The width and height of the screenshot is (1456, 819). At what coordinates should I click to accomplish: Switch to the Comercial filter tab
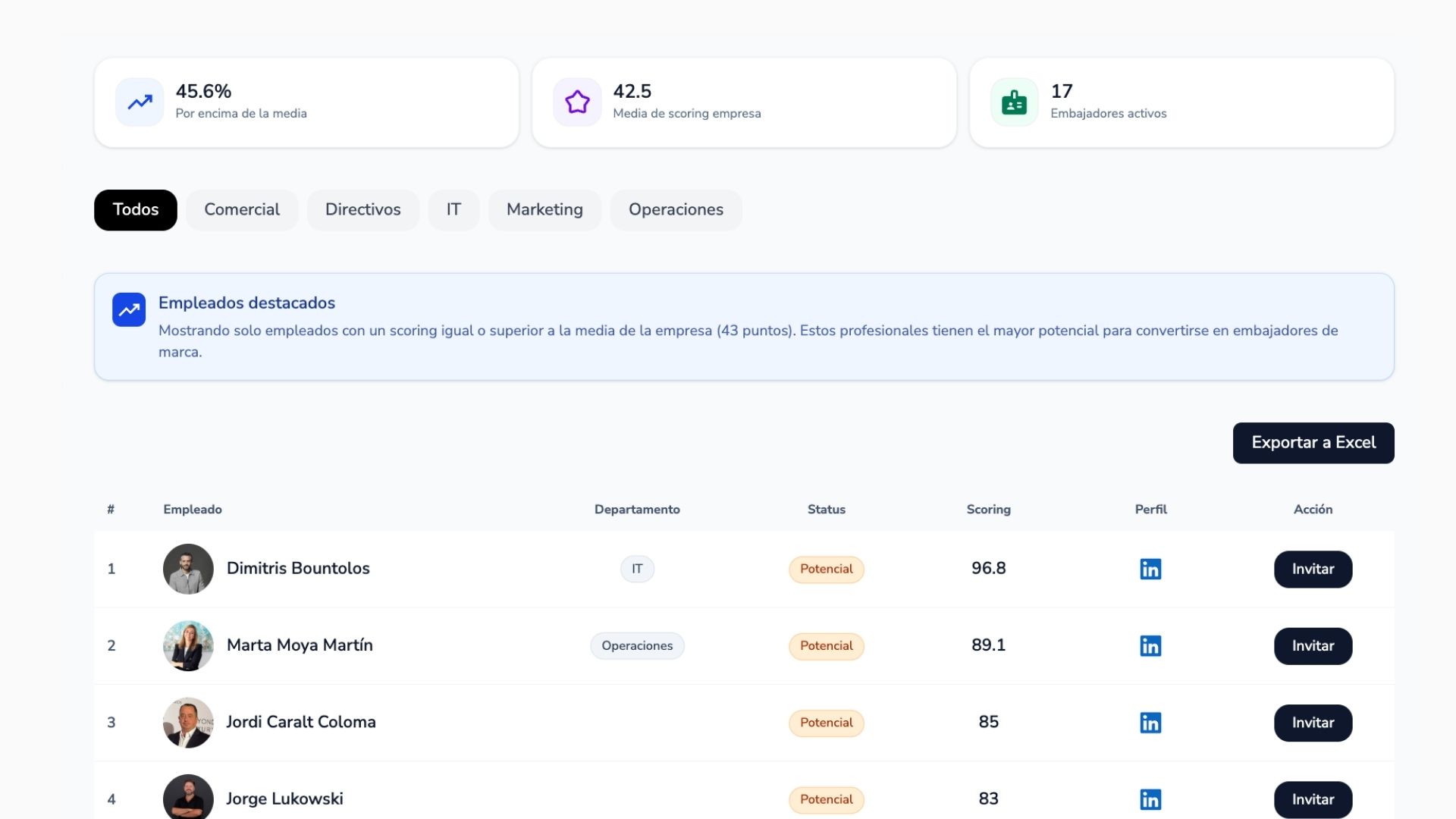242,210
